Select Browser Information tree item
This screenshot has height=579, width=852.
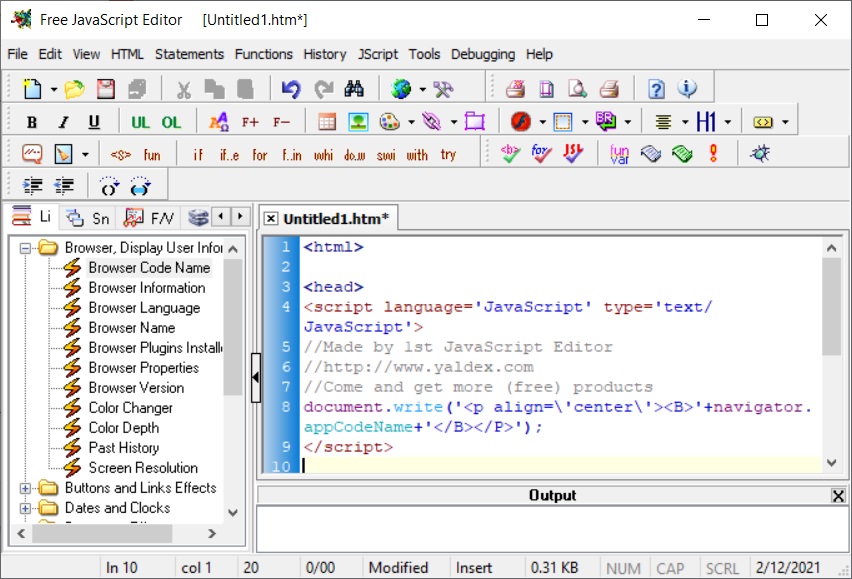click(x=147, y=288)
